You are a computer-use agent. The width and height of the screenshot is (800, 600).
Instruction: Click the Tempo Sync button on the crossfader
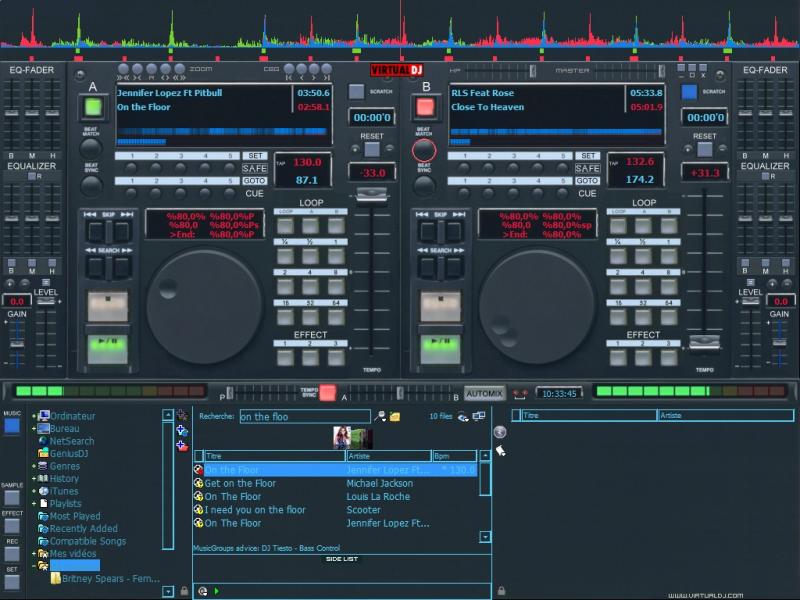(327, 393)
